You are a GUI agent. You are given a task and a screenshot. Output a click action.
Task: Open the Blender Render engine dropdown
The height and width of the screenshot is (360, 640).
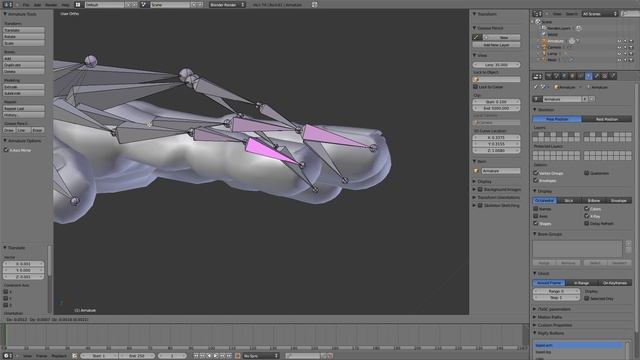click(227, 4)
